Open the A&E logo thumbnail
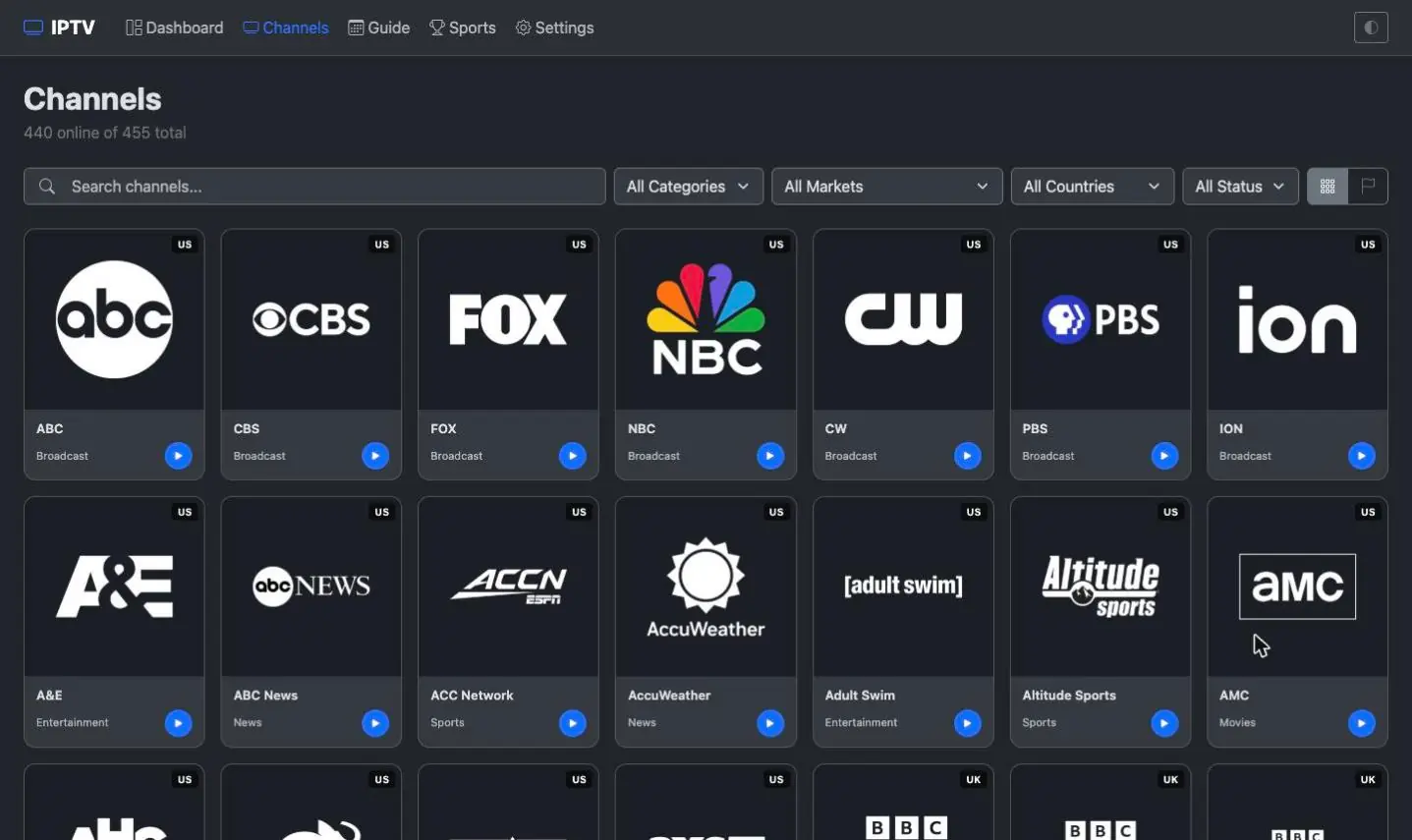 [114, 587]
